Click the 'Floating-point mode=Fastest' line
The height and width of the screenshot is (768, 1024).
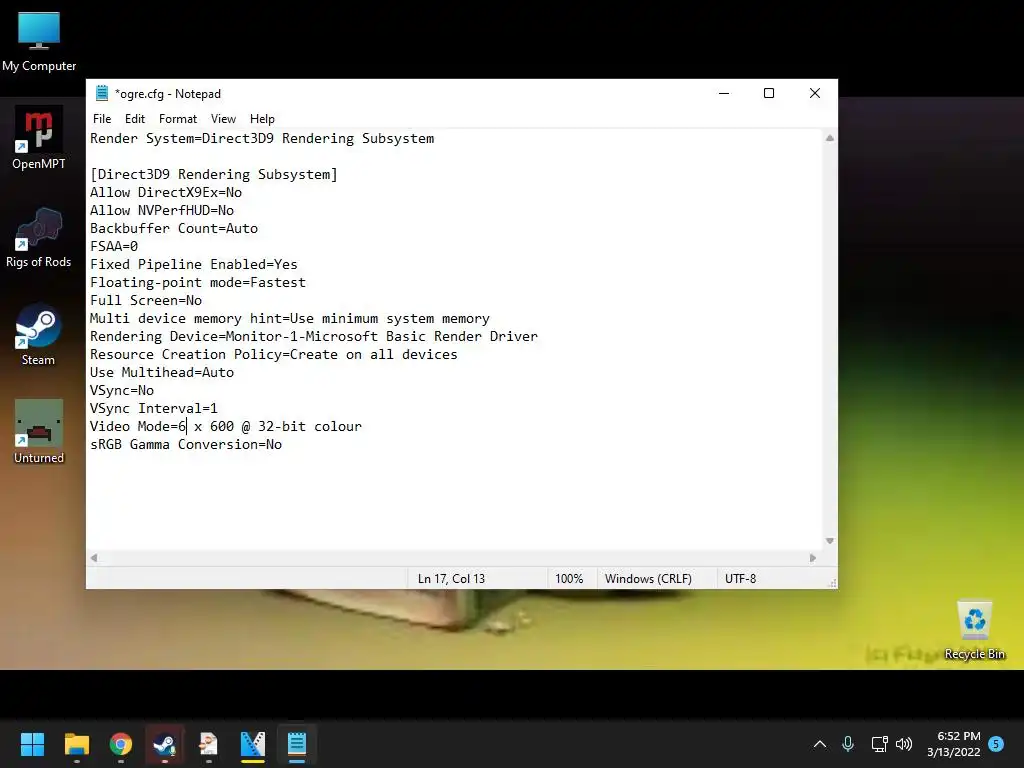click(x=197, y=283)
